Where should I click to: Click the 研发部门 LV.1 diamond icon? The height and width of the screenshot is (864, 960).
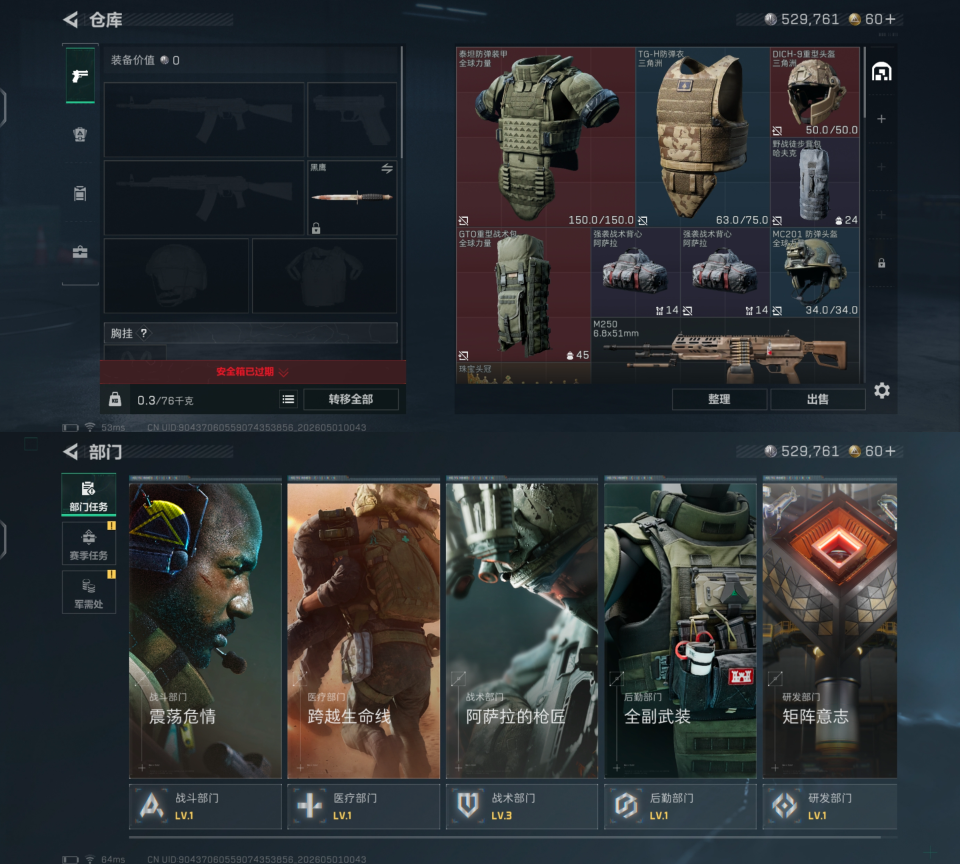point(785,805)
